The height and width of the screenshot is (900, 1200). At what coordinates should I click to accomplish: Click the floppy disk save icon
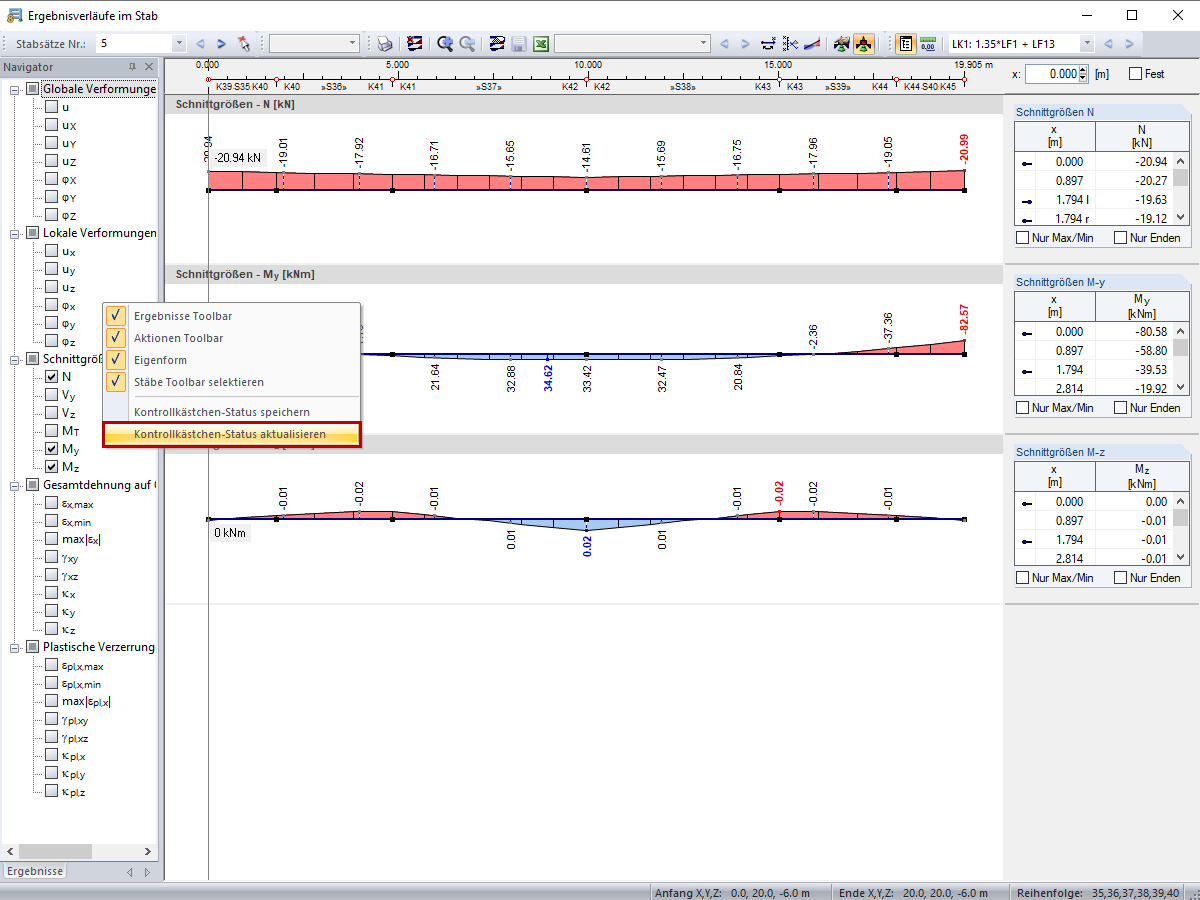[x=519, y=44]
